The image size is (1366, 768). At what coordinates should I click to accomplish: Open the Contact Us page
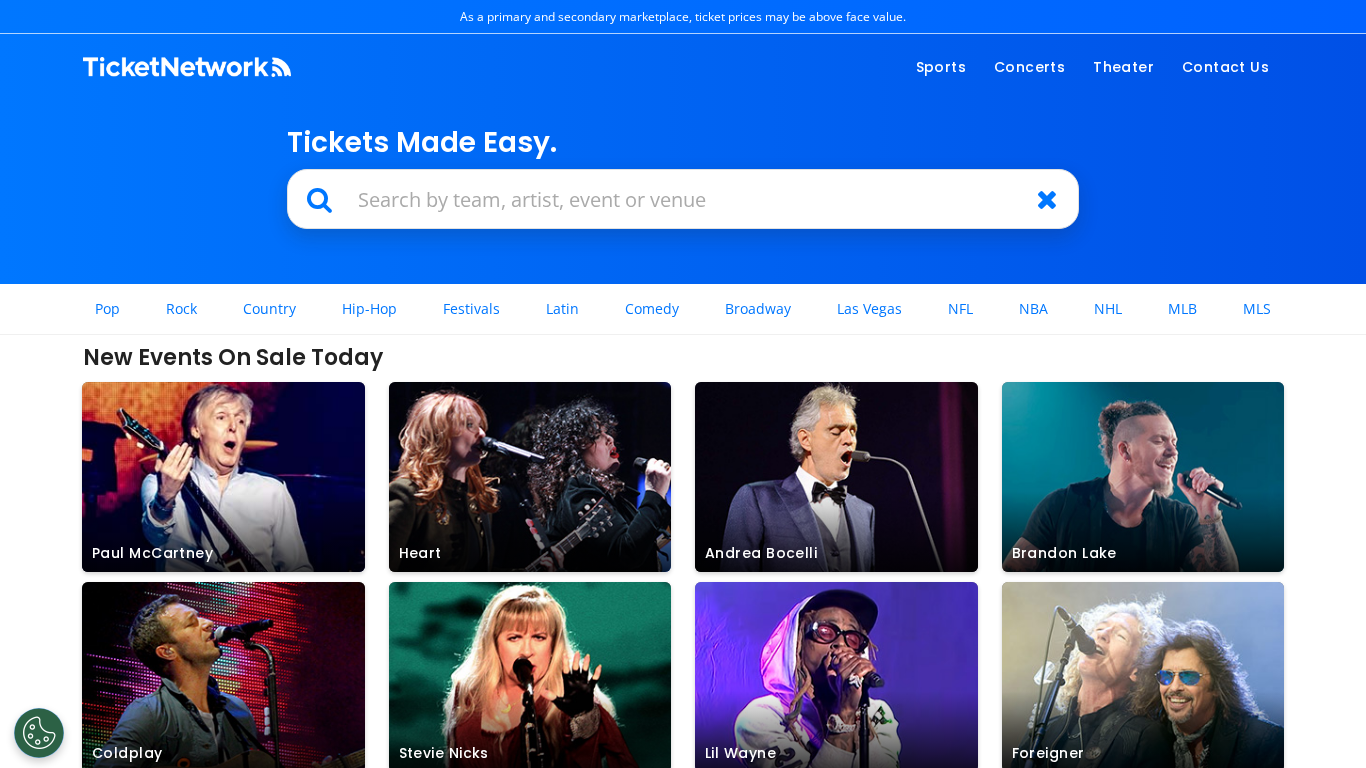[1225, 67]
